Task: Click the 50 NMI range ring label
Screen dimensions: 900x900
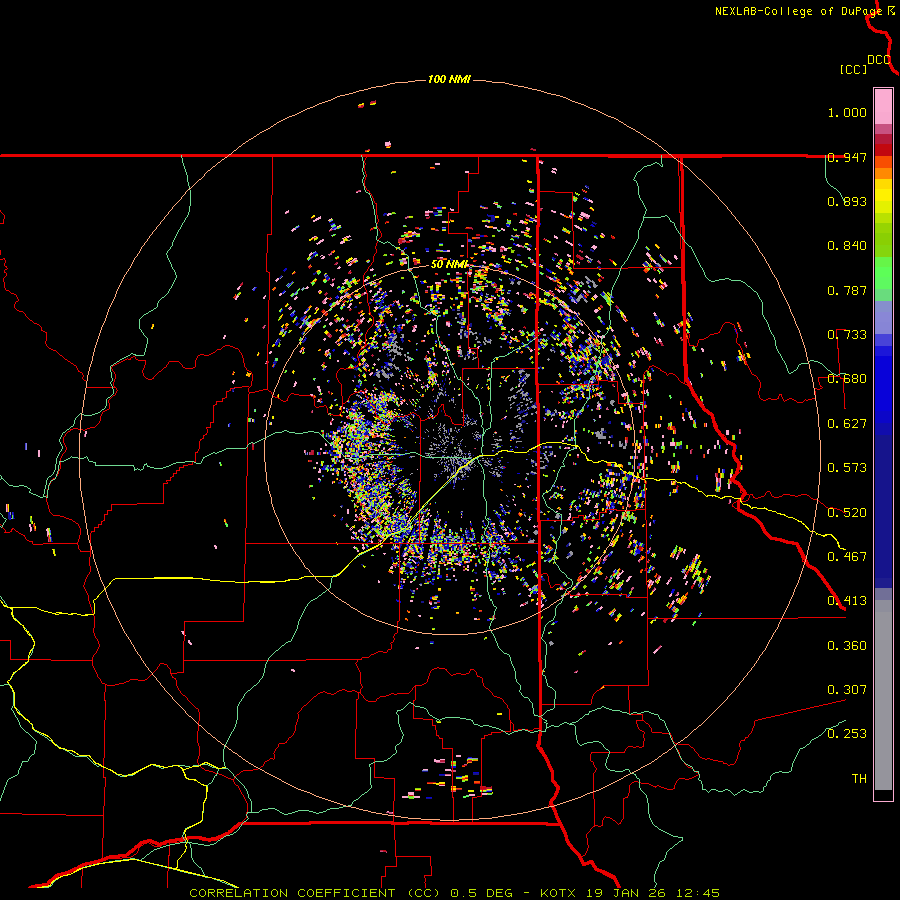Action: [x=450, y=265]
